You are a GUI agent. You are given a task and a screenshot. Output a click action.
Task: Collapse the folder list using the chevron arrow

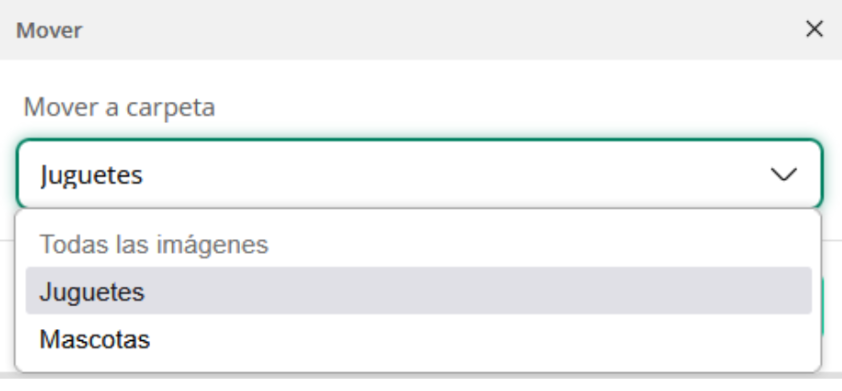pos(783,175)
